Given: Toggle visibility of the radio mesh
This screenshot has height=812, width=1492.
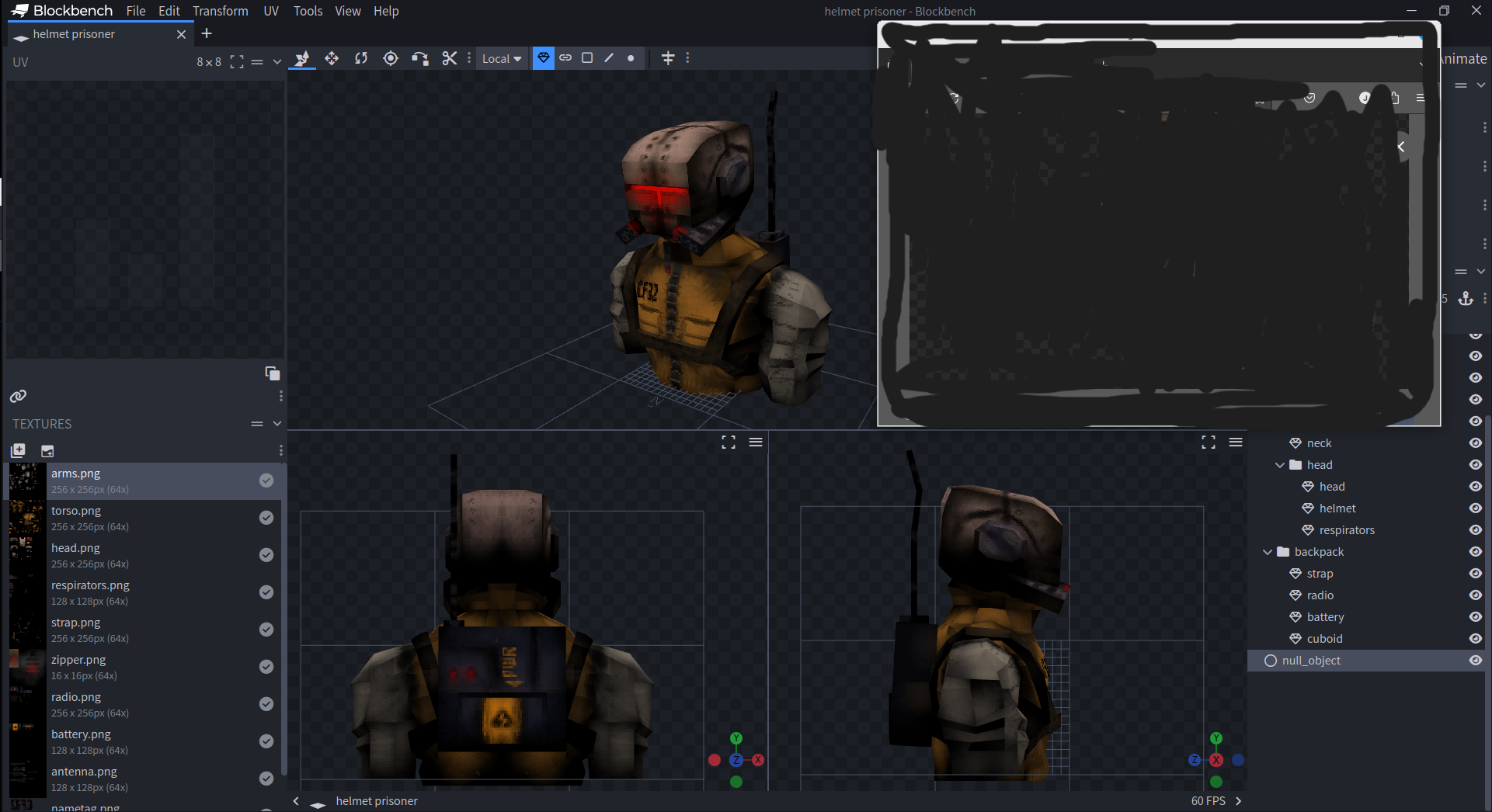Looking at the screenshot, I should (x=1475, y=595).
